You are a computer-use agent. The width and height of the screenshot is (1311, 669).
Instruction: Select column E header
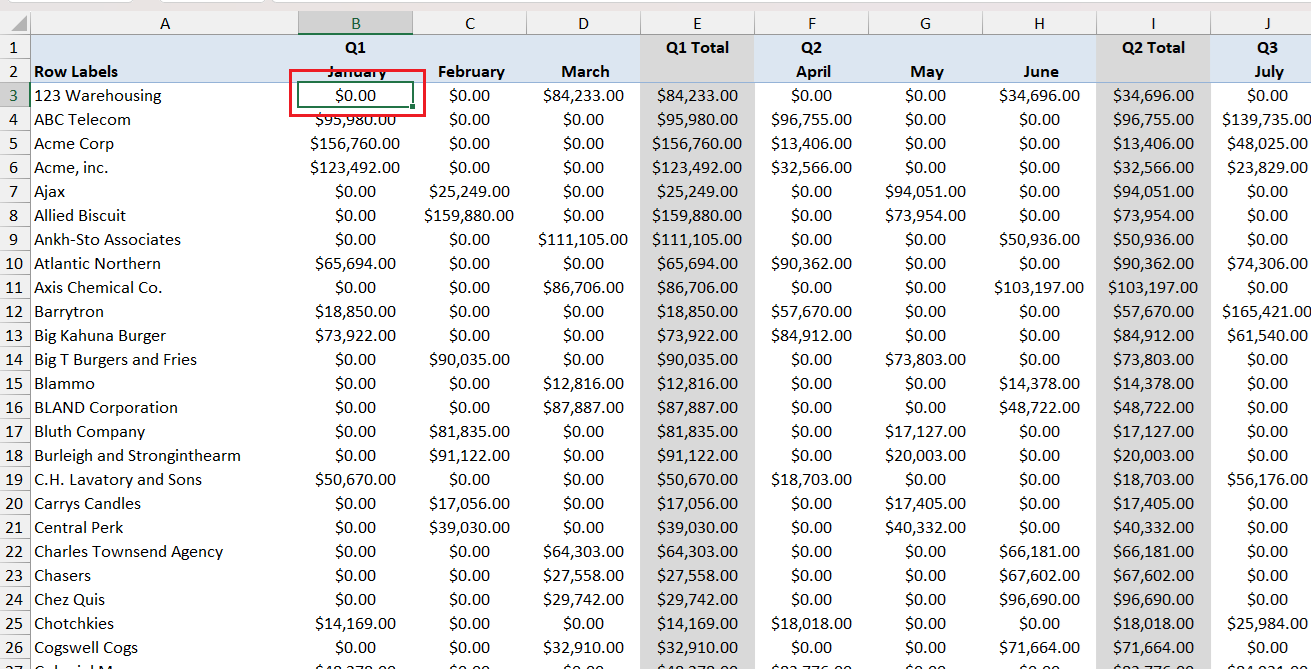pos(697,23)
